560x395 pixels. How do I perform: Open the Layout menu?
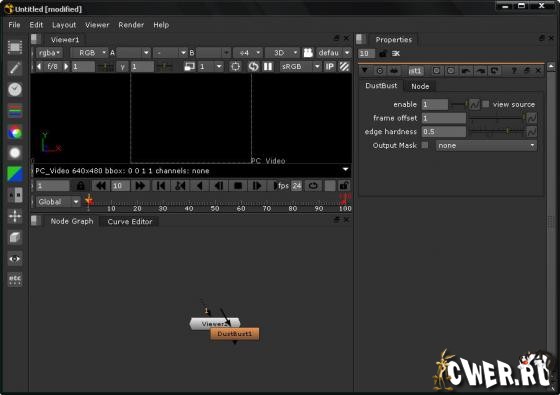coord(64,25)
